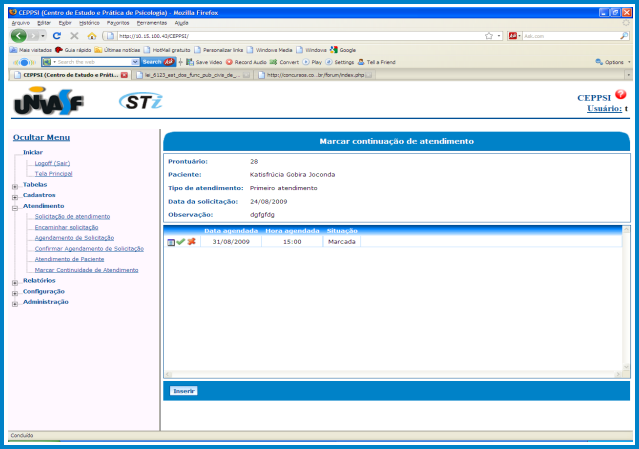Click the red Search Ask button
This screenshot has width=639, height=449.
pos(158,62)
